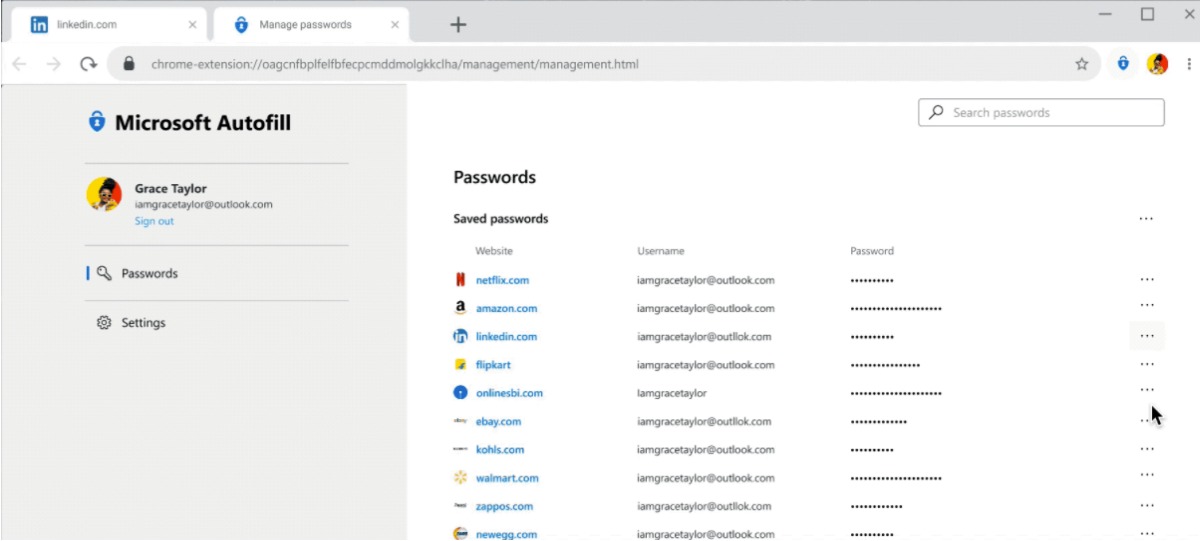Click the Search passwords field
The image size is (1200, 541).
pos(1041,113)
